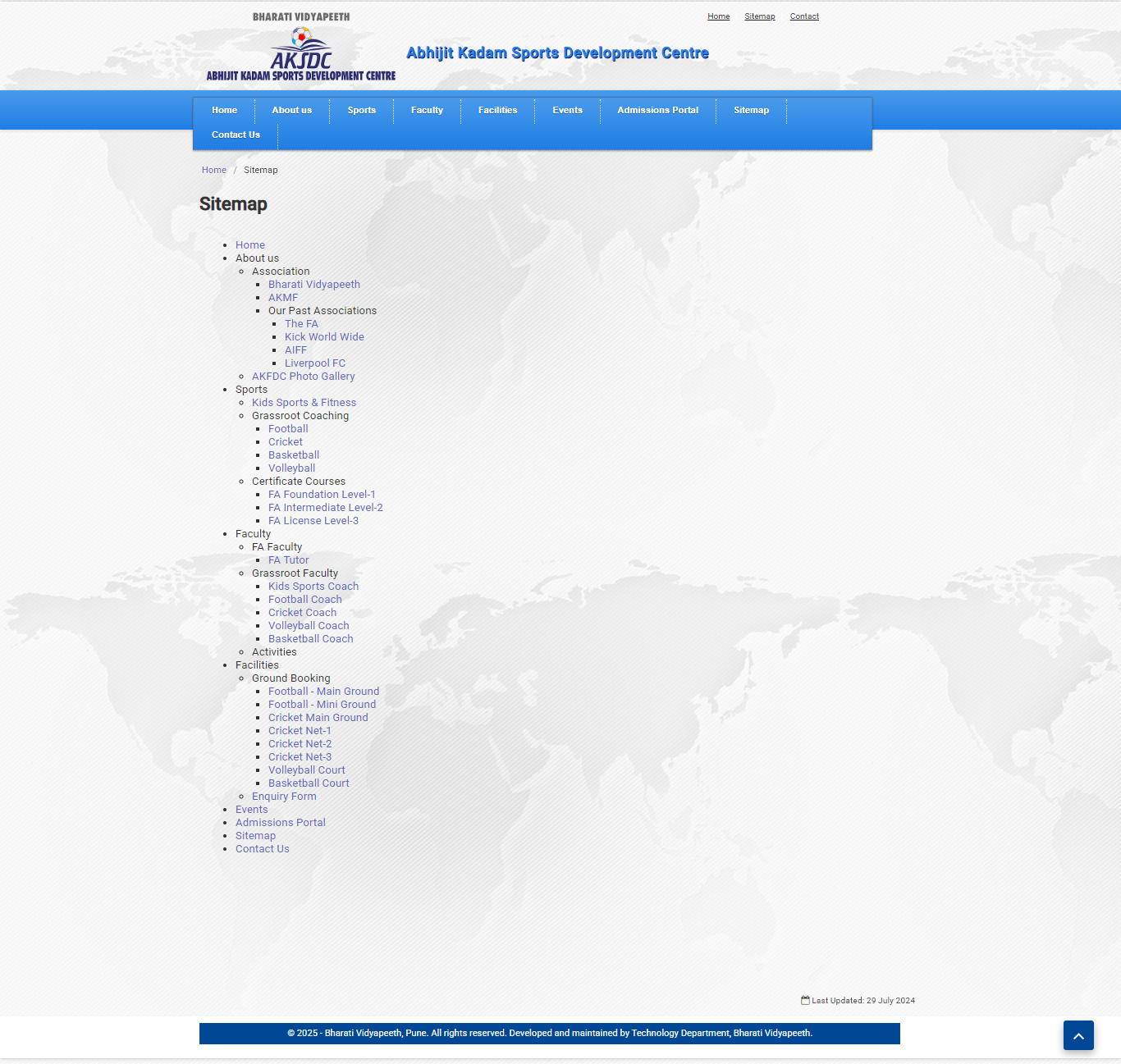Viewport: 1121px width, 1064px height.
Task: Open Admissions Portal in the navigation bar
Action: [x=657, y=110]
